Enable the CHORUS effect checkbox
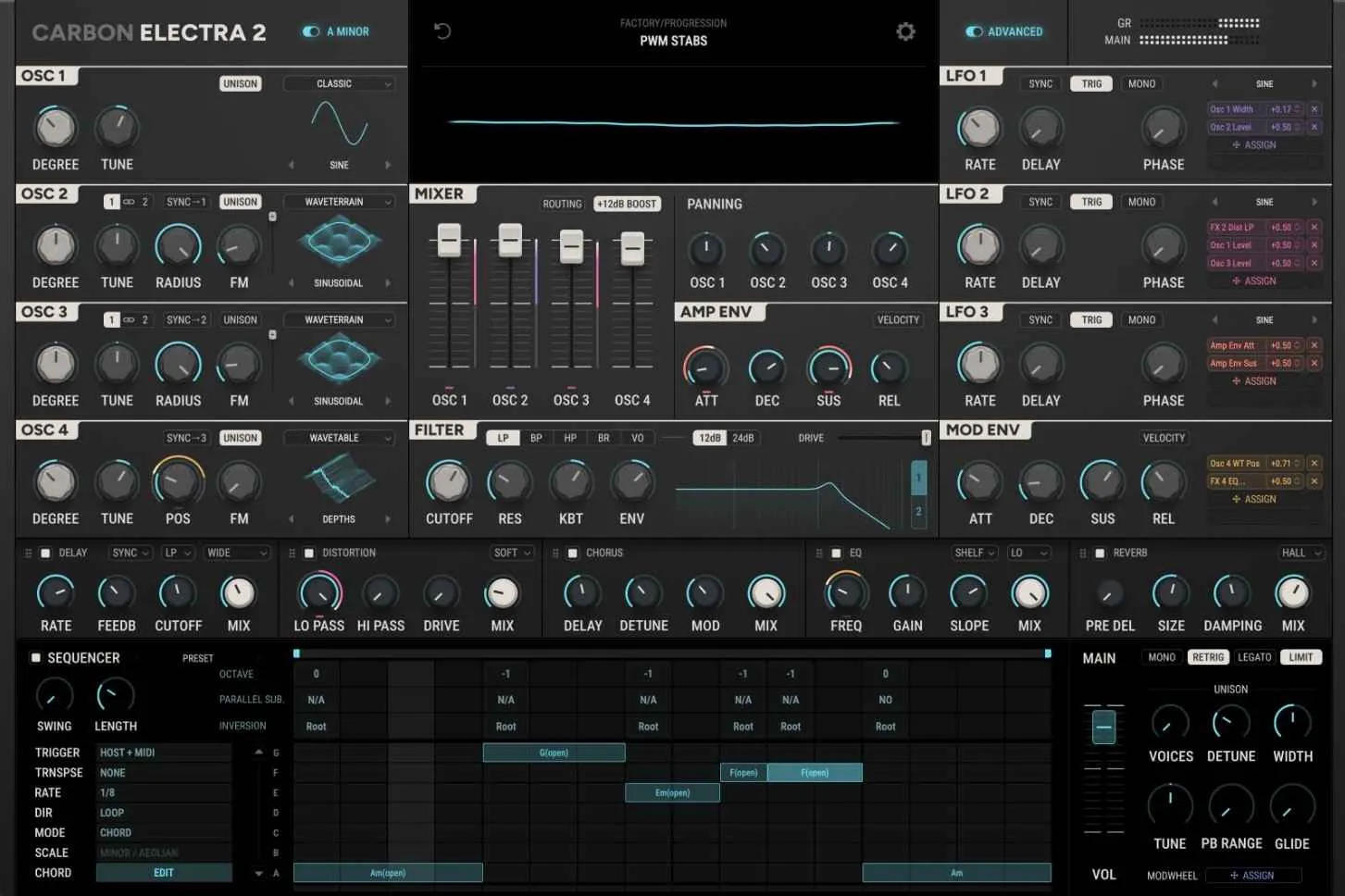 click(x=572, y=553)
